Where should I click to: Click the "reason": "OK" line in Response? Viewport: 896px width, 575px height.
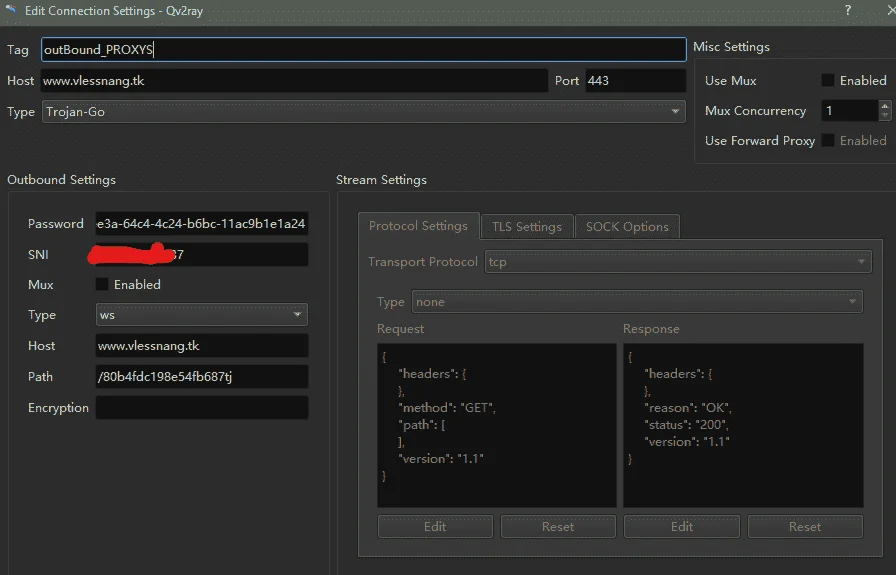[687, 408]
